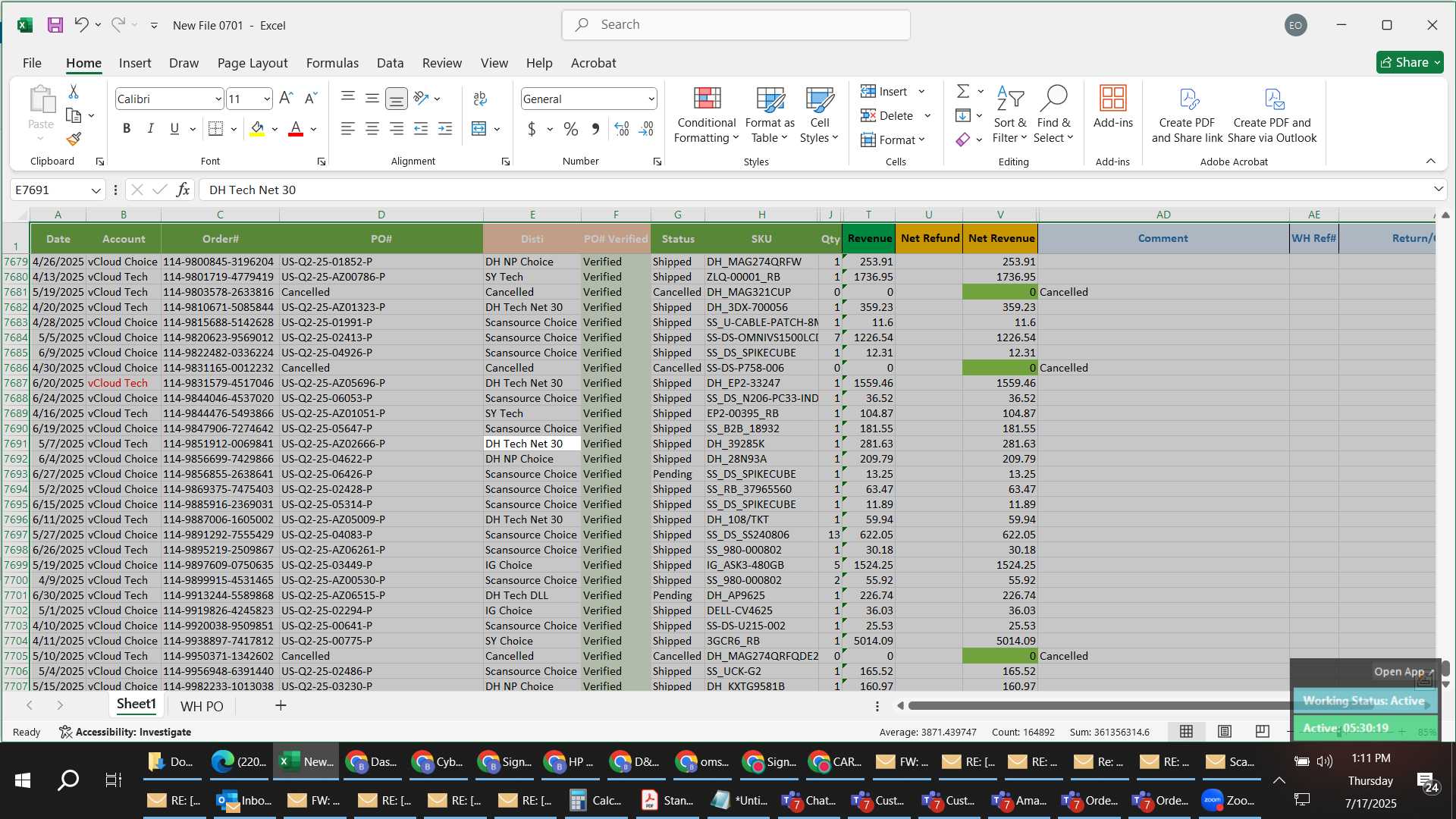Click Create PDF and Share link
The height and width of the screenshot is (819, 1456).
[x=1187, y=115]
